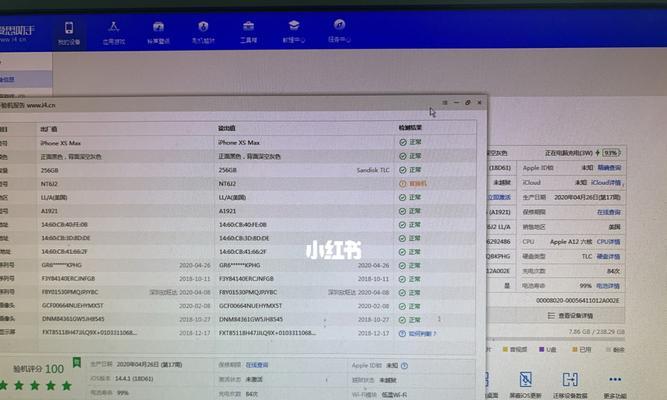Click 精确查询 link beside Apple ID lock
This screenshot has height=400, width=667.
(609, 168)
